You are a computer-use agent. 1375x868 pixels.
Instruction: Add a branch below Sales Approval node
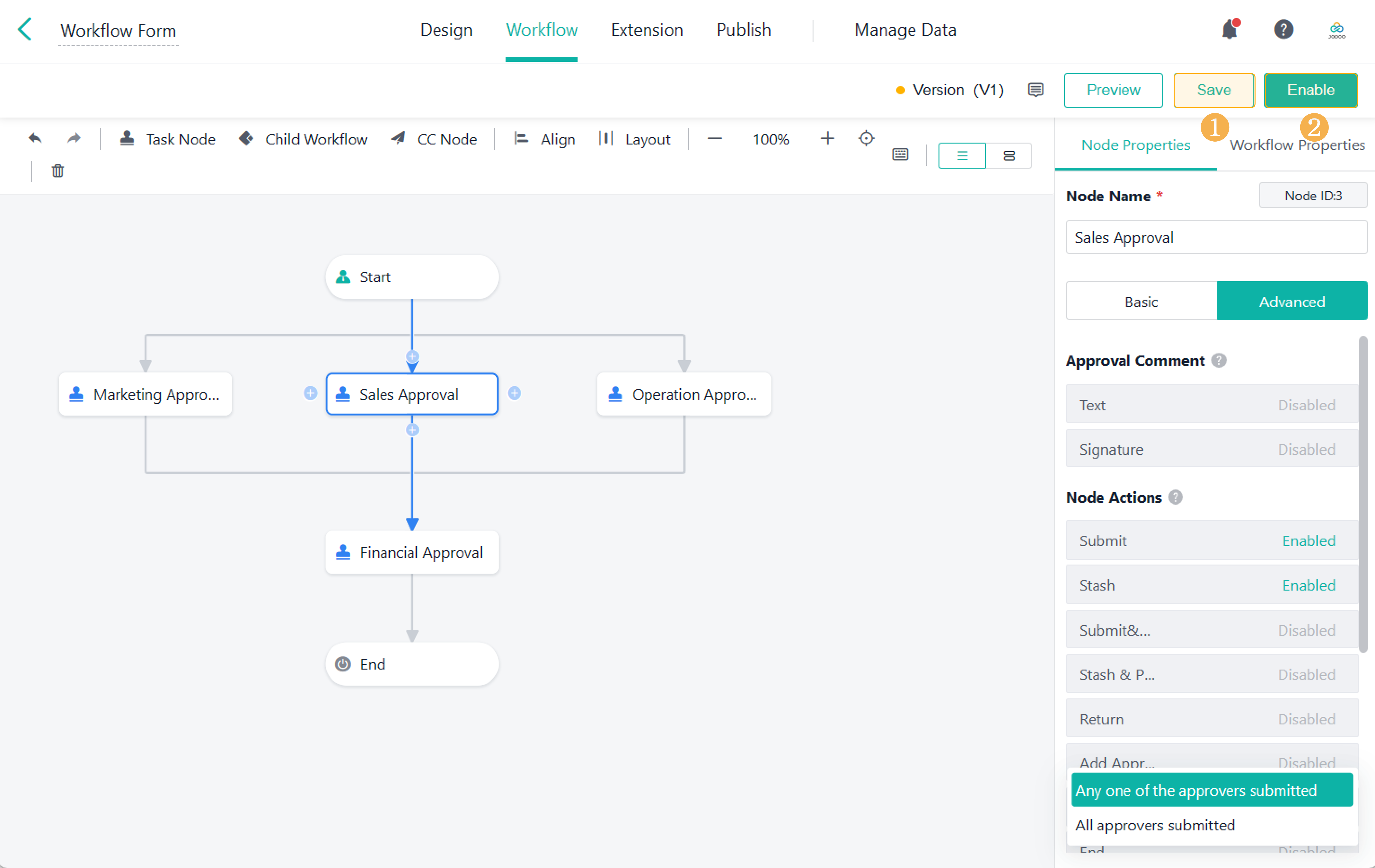coord(412,429)
